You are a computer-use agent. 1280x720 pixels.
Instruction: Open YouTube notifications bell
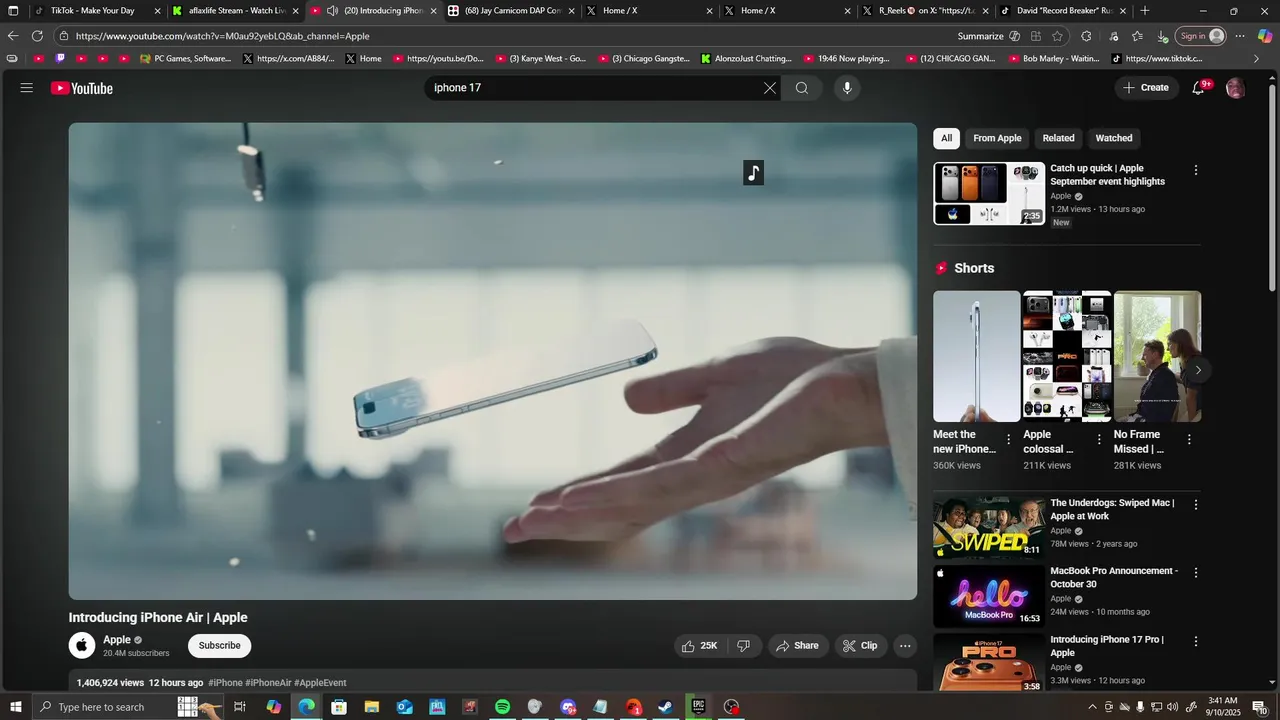[x=1199, y=88]
